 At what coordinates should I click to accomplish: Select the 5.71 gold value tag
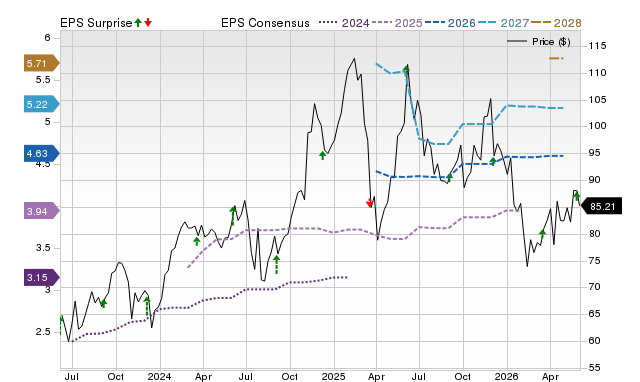coord(41,63)
